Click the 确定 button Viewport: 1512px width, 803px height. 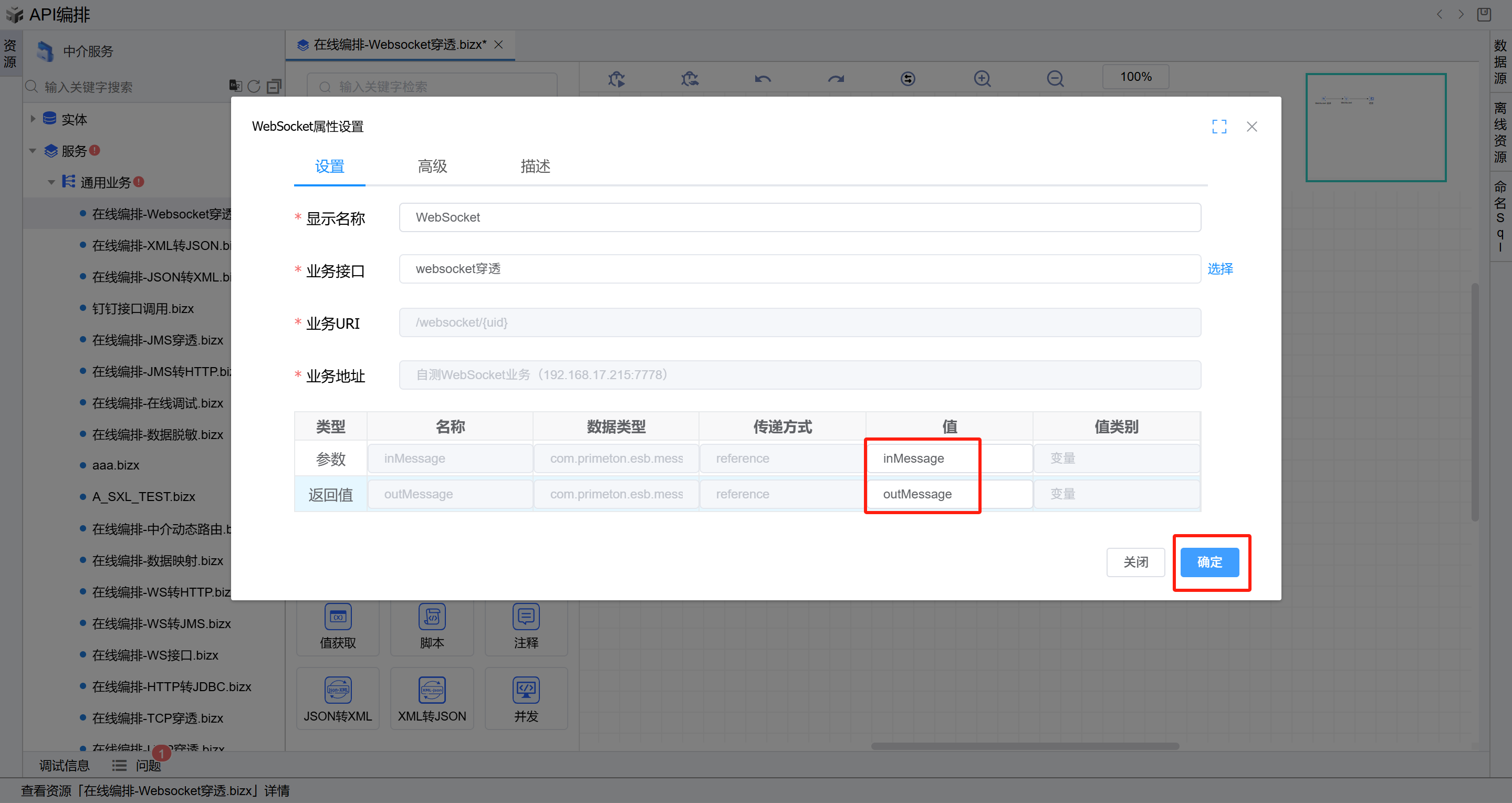point(1209,562)
